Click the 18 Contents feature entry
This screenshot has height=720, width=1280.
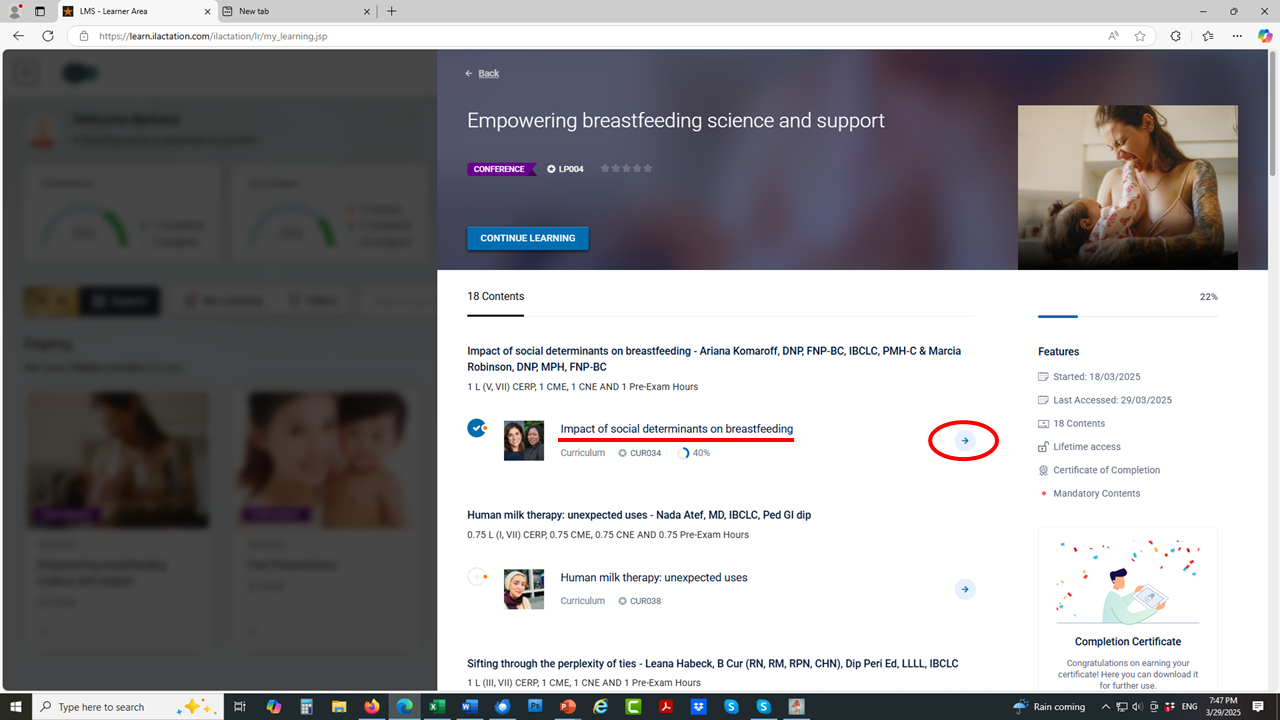(1071, 424)
